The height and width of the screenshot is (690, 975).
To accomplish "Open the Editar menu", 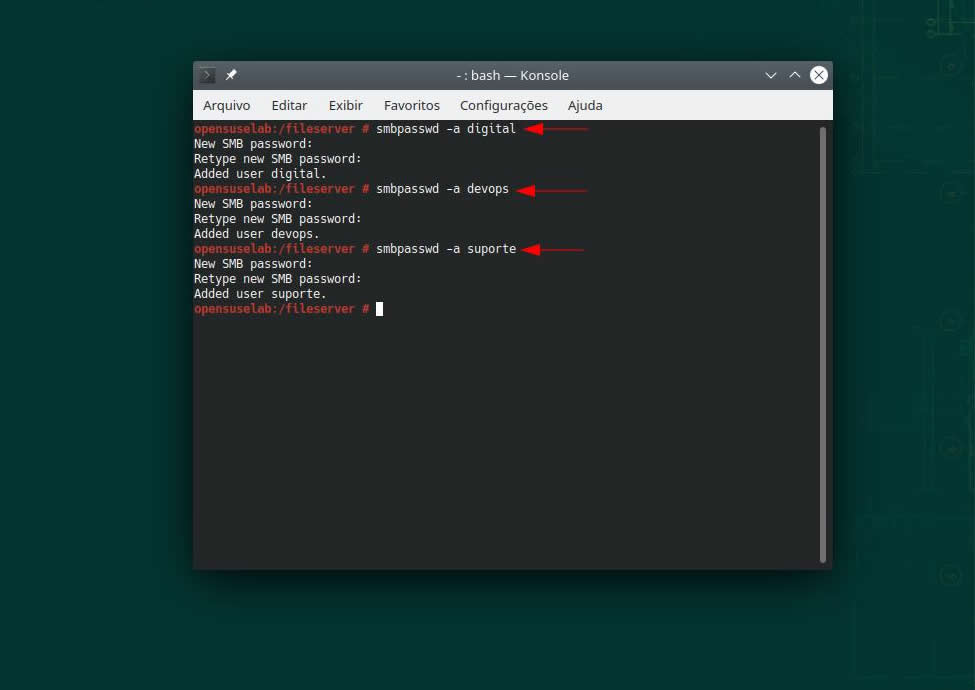I will (289, 105).
